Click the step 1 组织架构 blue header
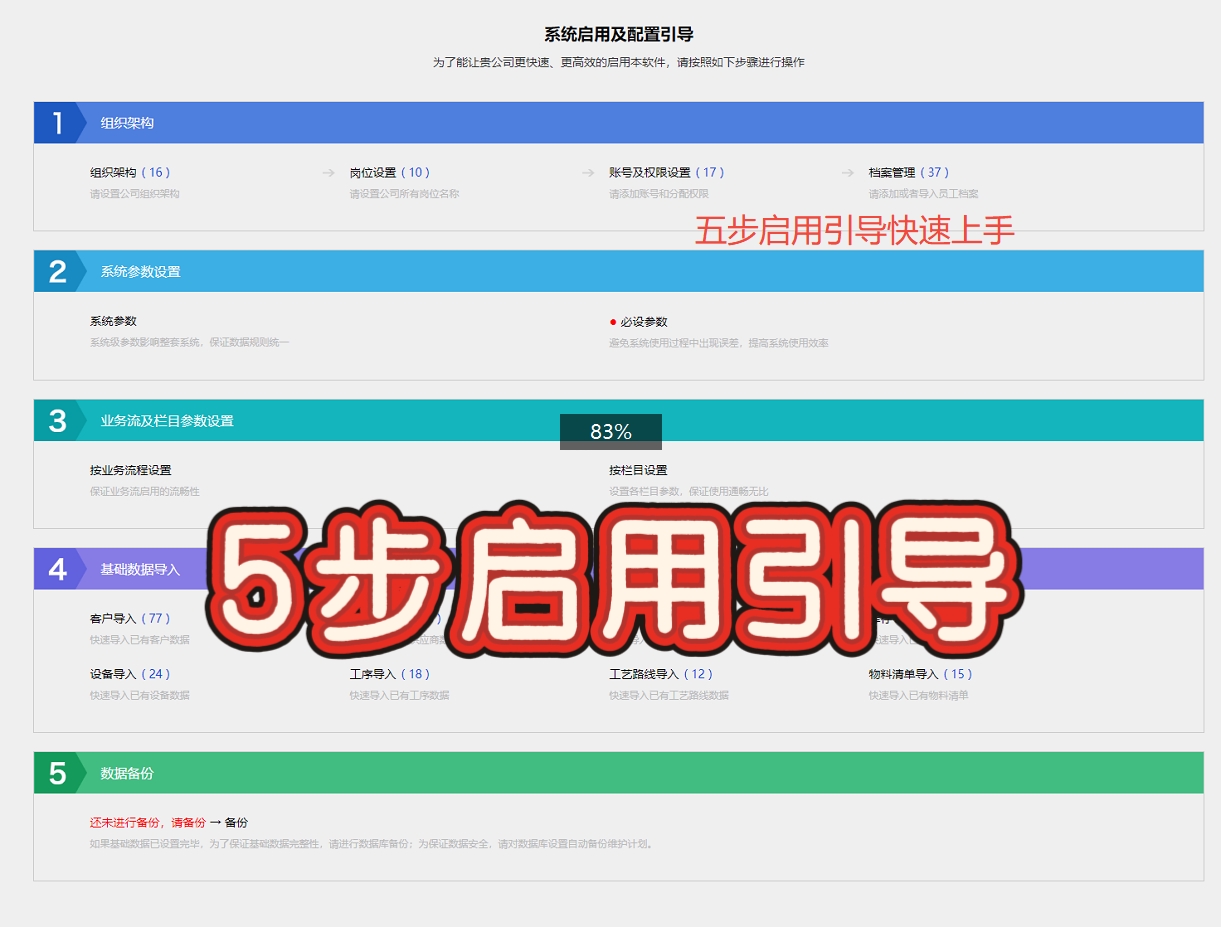The image size is (1221, 928). (618, 123)
